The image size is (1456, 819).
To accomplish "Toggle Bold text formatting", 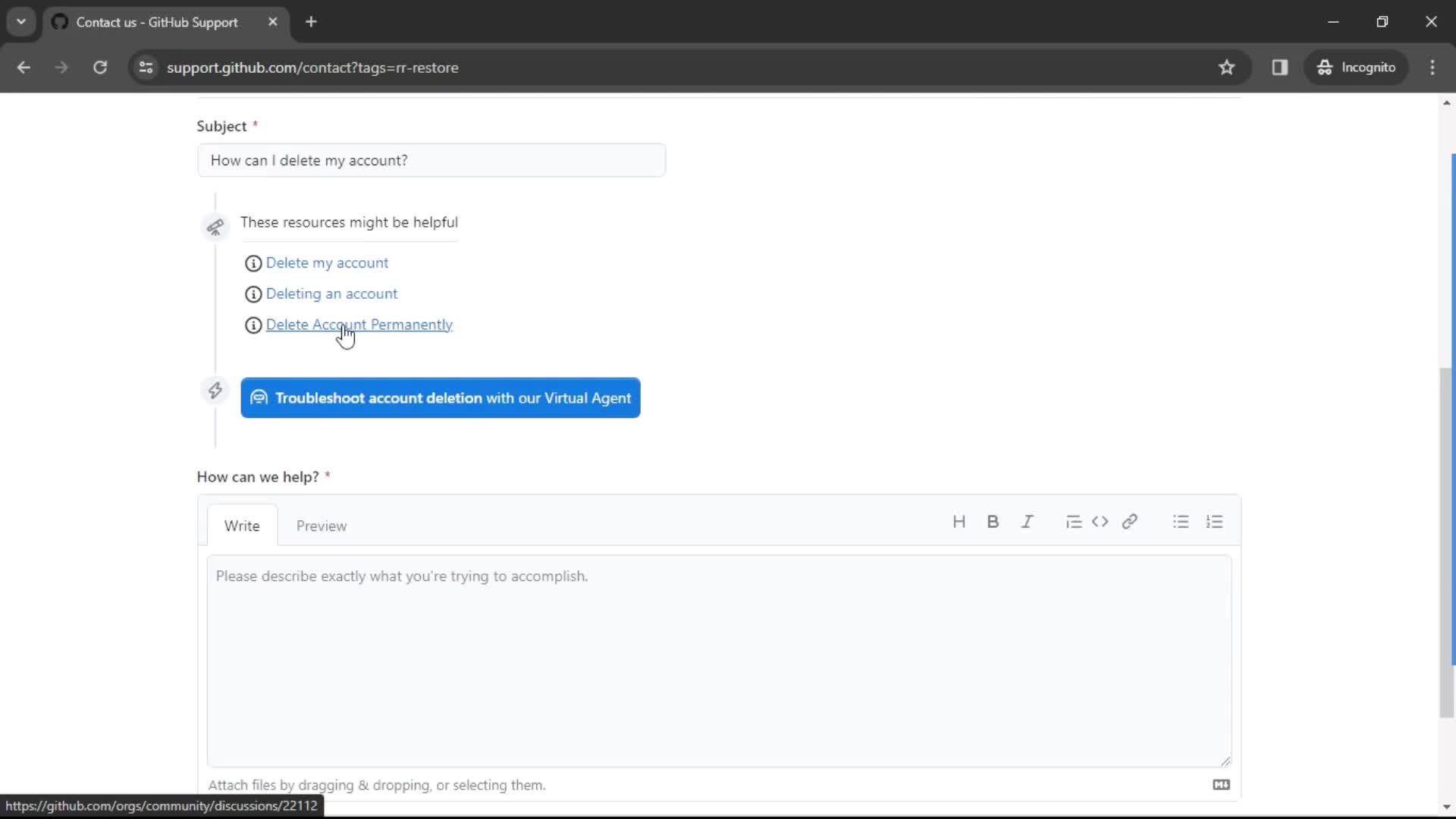I will click(992, 522).
